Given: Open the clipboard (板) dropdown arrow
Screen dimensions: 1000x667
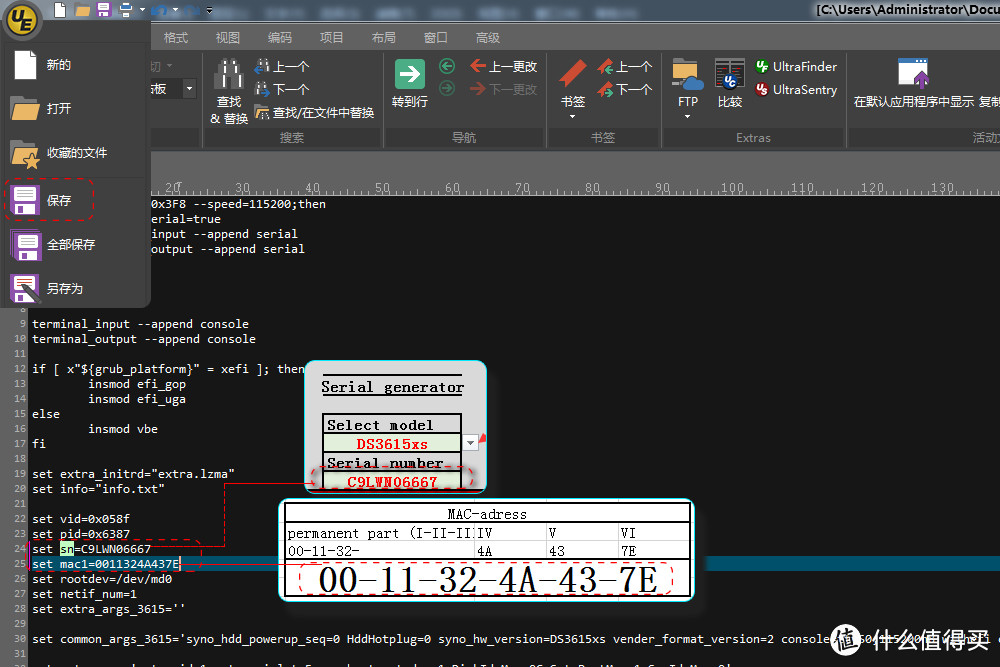Looking at the screenshot, I should click(x=189, y=89).
